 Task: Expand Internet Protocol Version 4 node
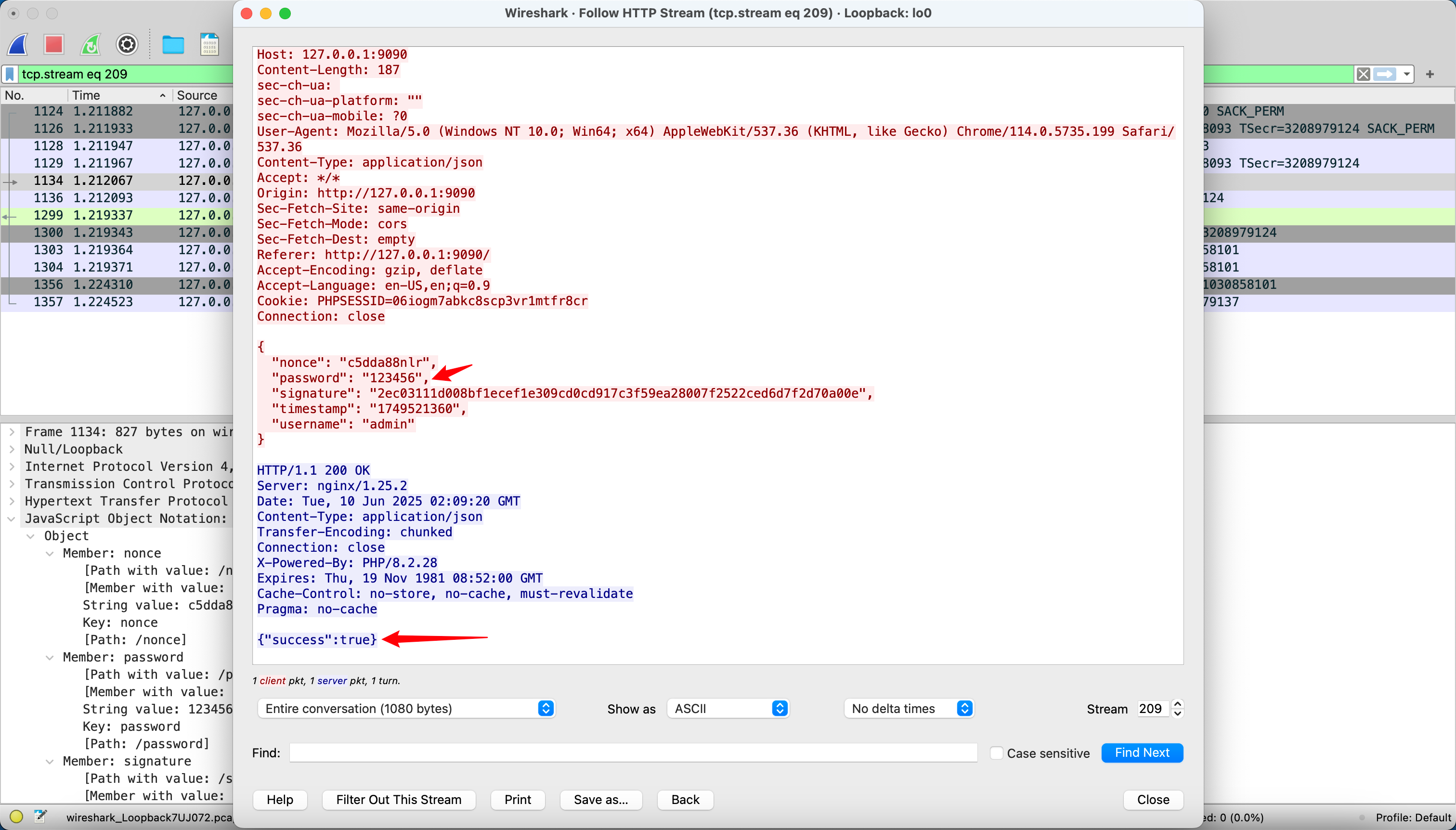tap(12, 467)
